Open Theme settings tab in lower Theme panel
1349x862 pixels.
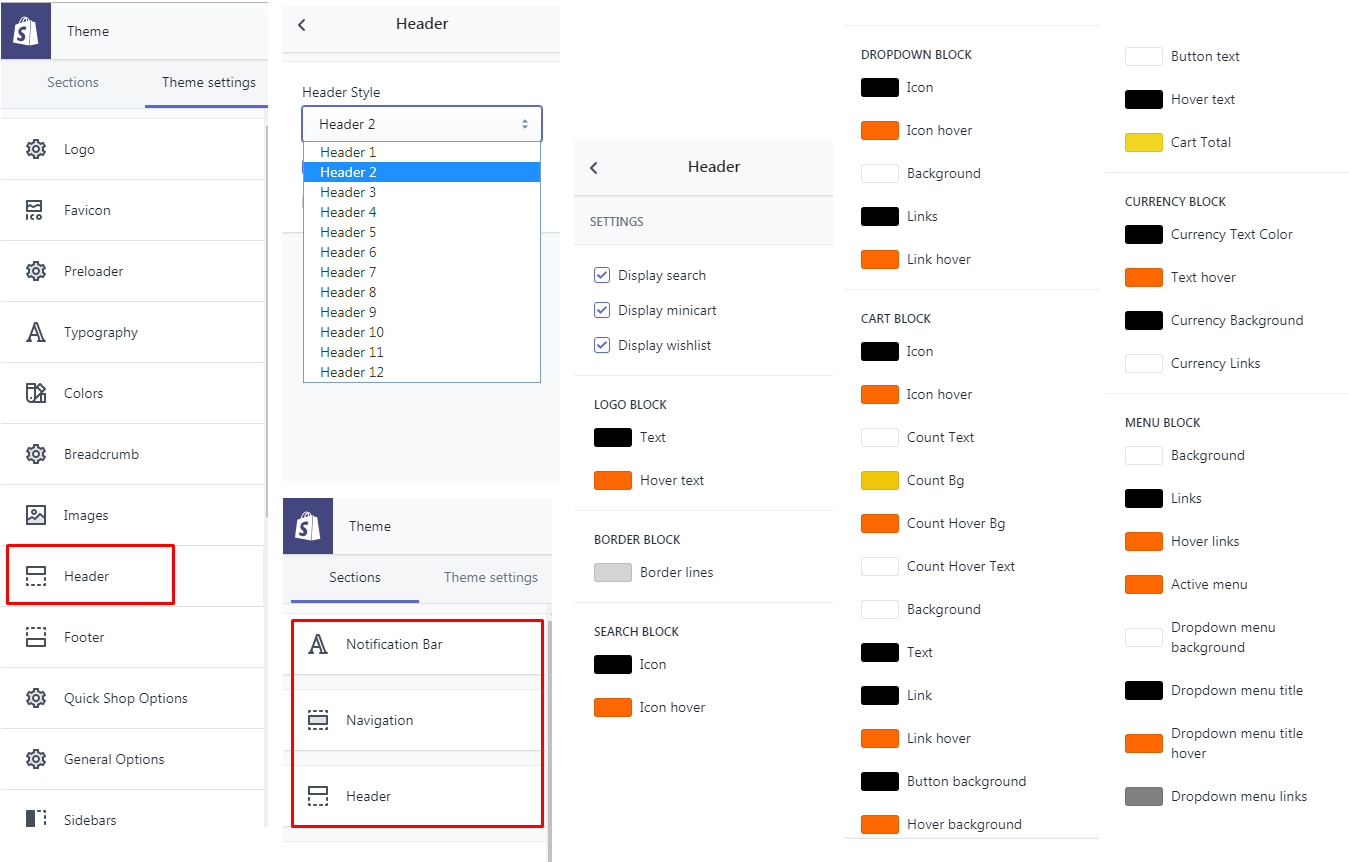[x=490, y=577]
